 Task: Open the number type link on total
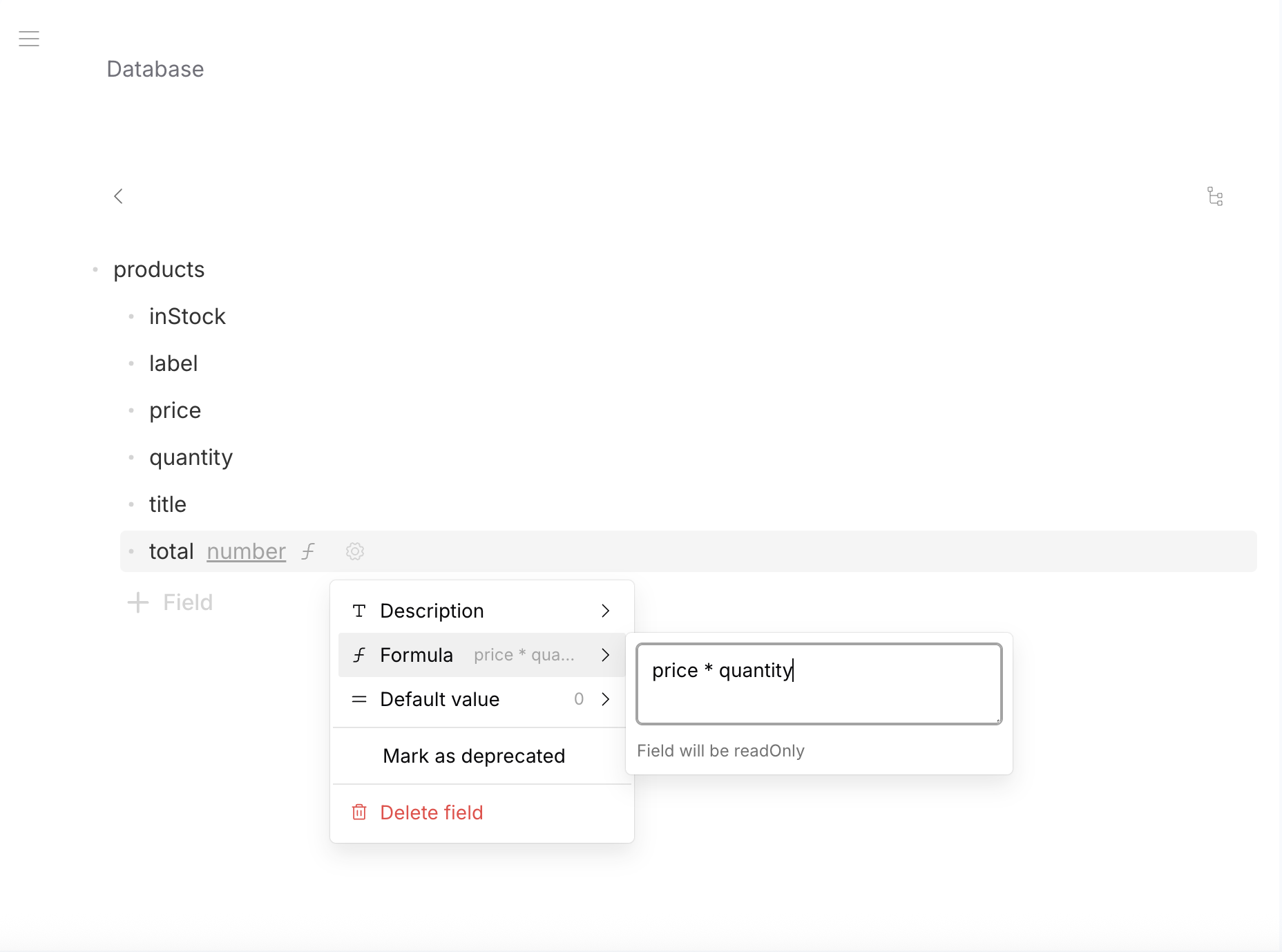point(246,551)
